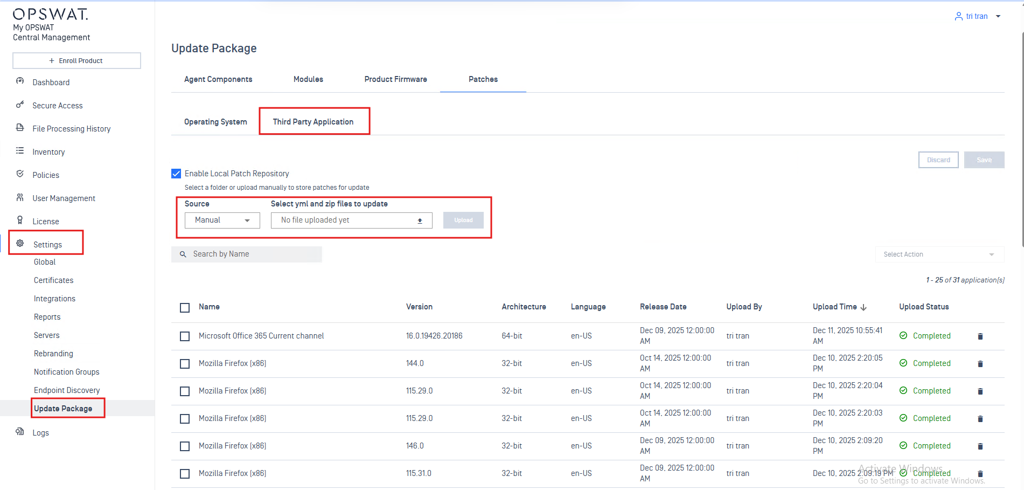1024x490 pixels.
Task: Click the No file uploaded yet field
Action: [x=351, y=221]
